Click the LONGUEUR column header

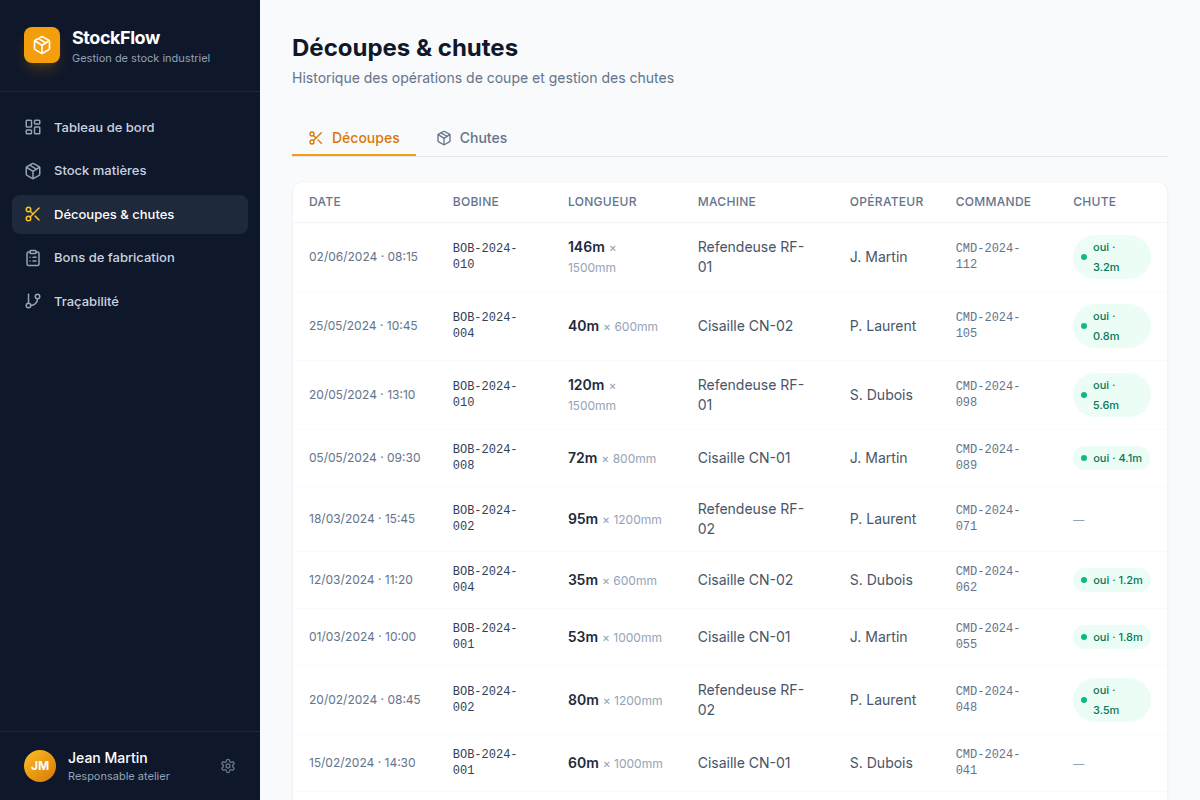coord(602,202)
